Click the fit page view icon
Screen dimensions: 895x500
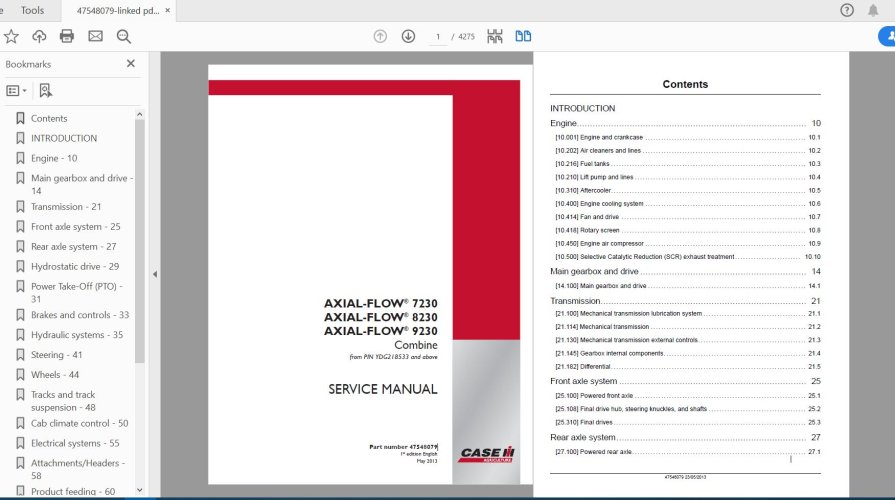coord(495,37)
